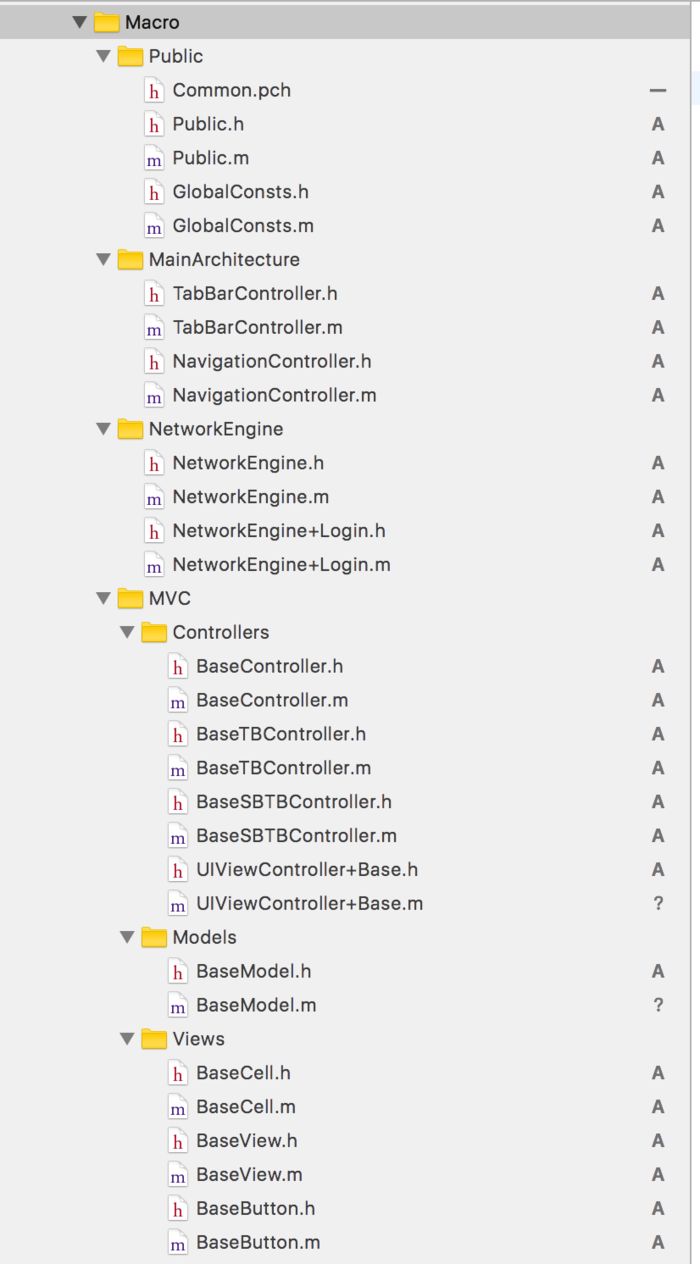Select TabBarController.h in the navigator
This screenshot has height=1264, width=700.
coord(254,294)
